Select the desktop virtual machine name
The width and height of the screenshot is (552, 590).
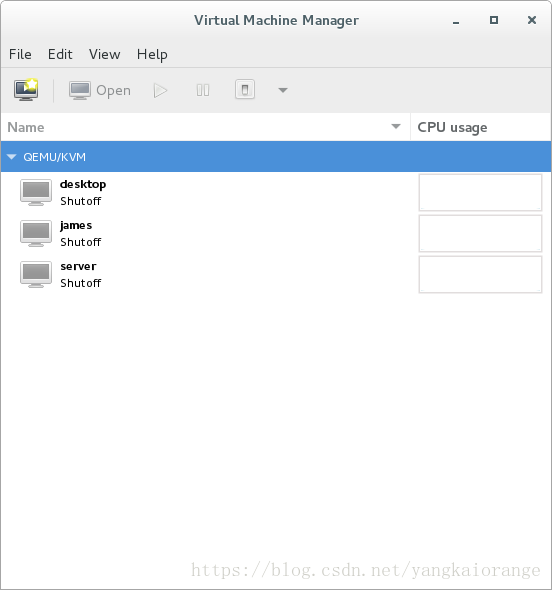pyautogui.click(x=83, y=184)
